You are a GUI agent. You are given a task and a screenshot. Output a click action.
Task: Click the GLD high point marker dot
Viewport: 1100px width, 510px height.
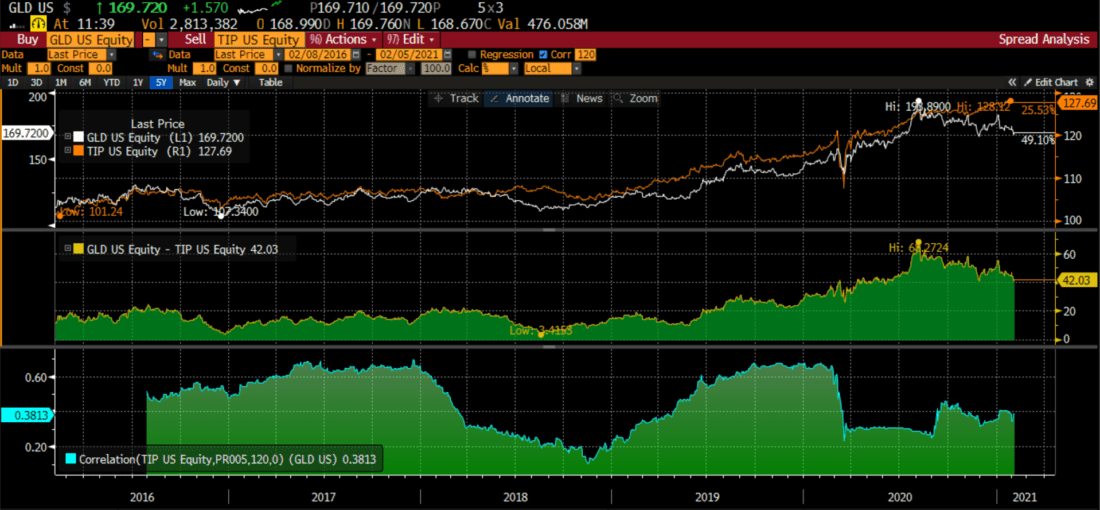click(x=919, y=101)
